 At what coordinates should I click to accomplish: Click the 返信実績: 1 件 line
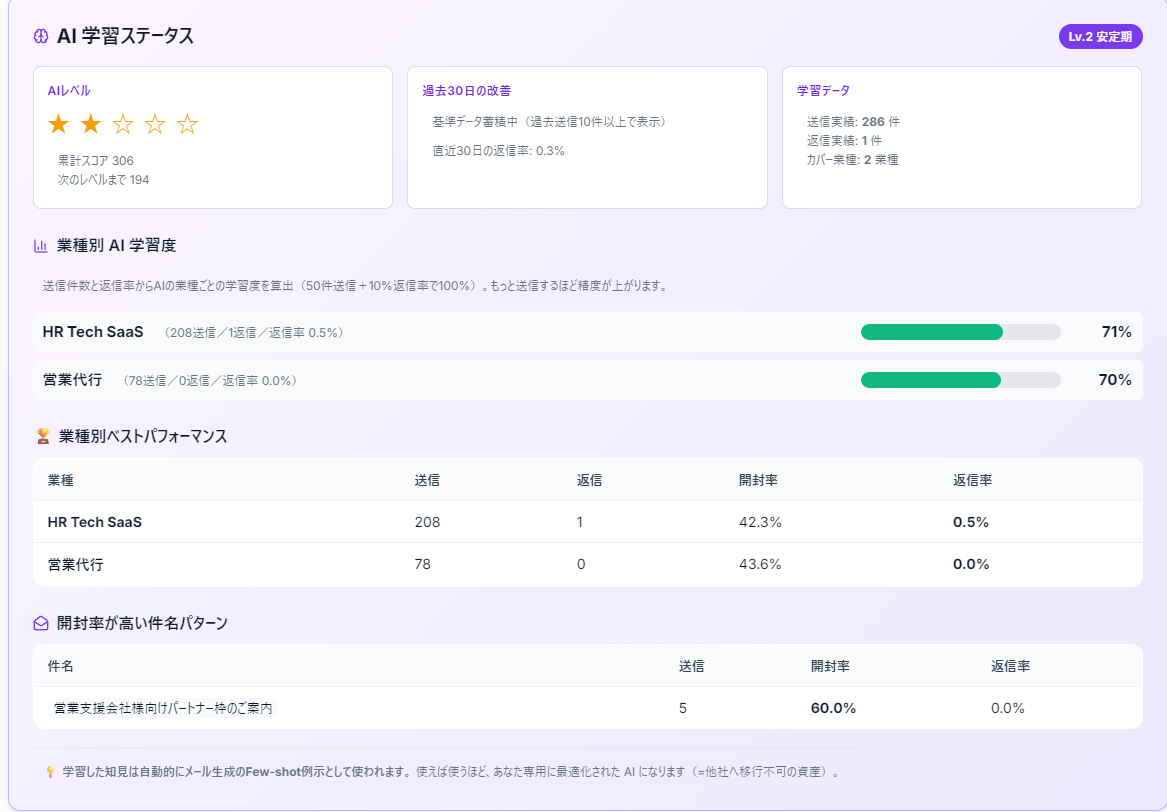844,141
